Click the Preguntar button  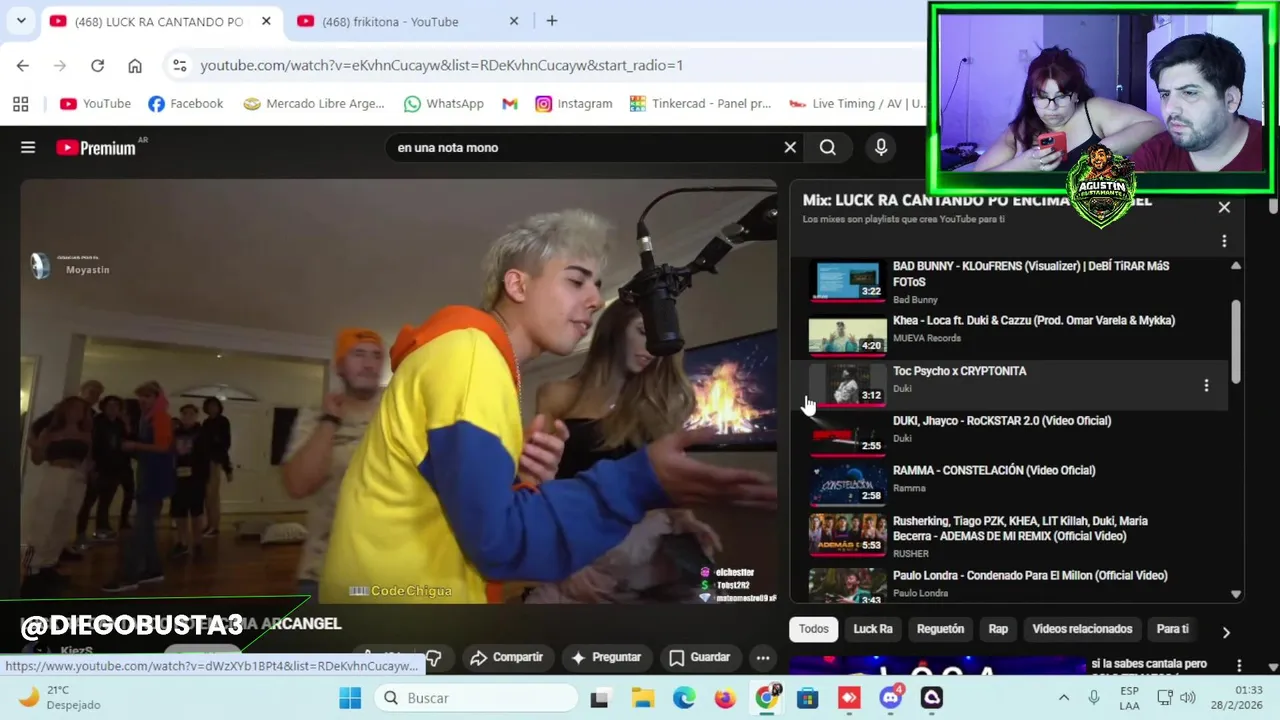pyautogui.click(x=606, y=657)
